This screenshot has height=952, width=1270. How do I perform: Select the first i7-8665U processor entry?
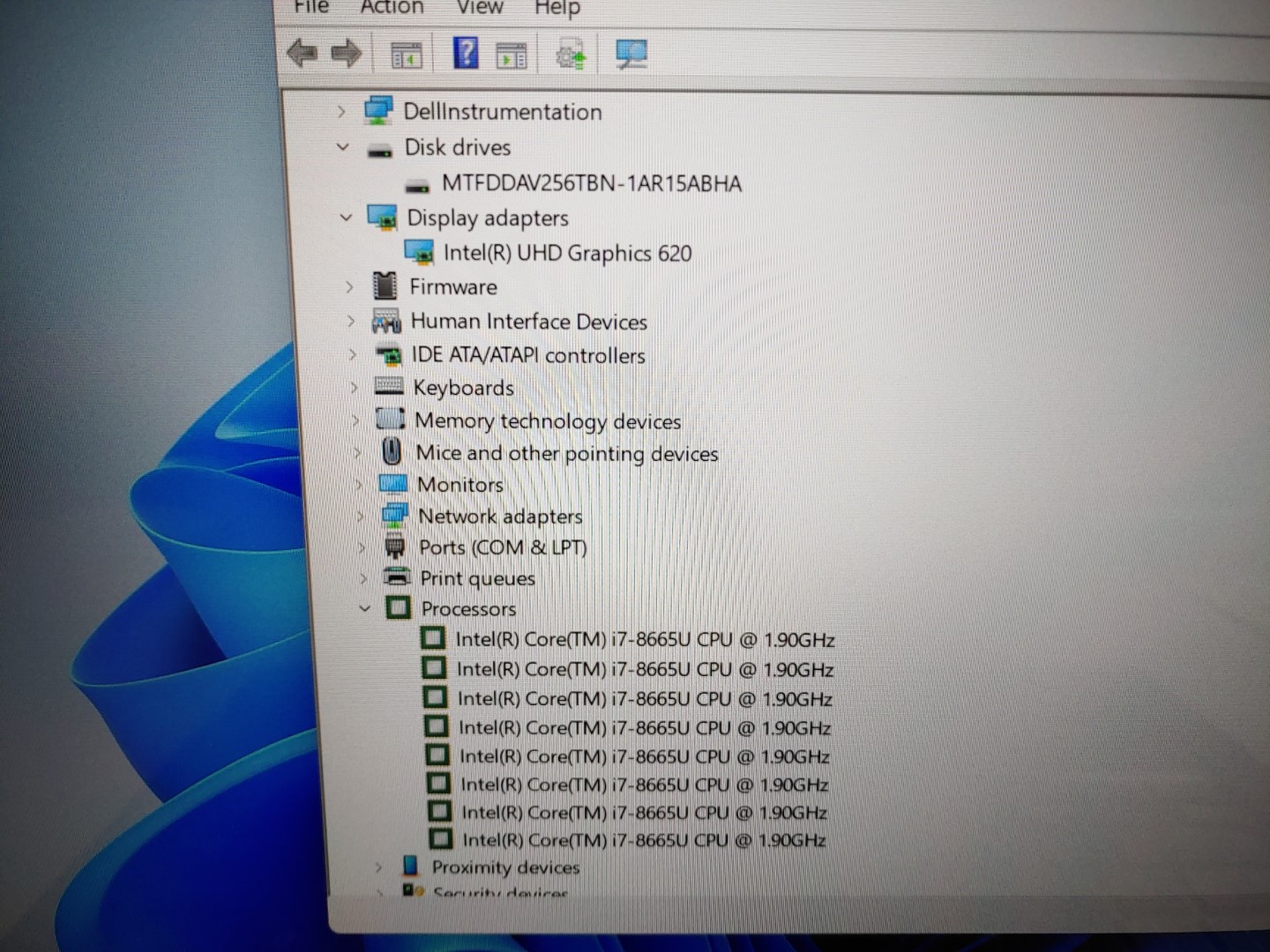(645, 639)
